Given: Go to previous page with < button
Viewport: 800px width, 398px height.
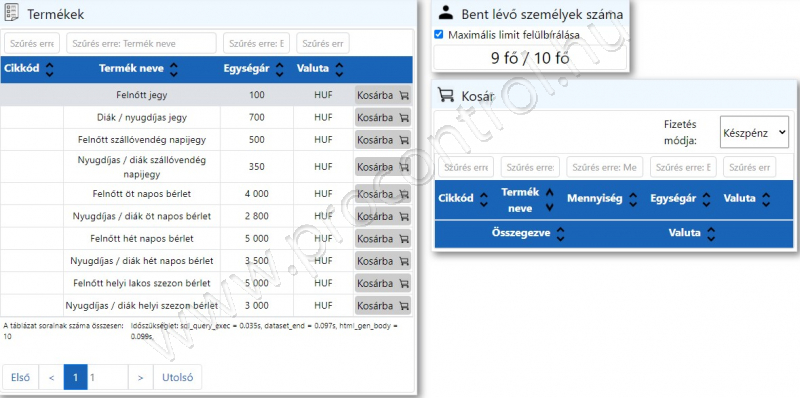Looking at the screenshot, I should 51,378.
